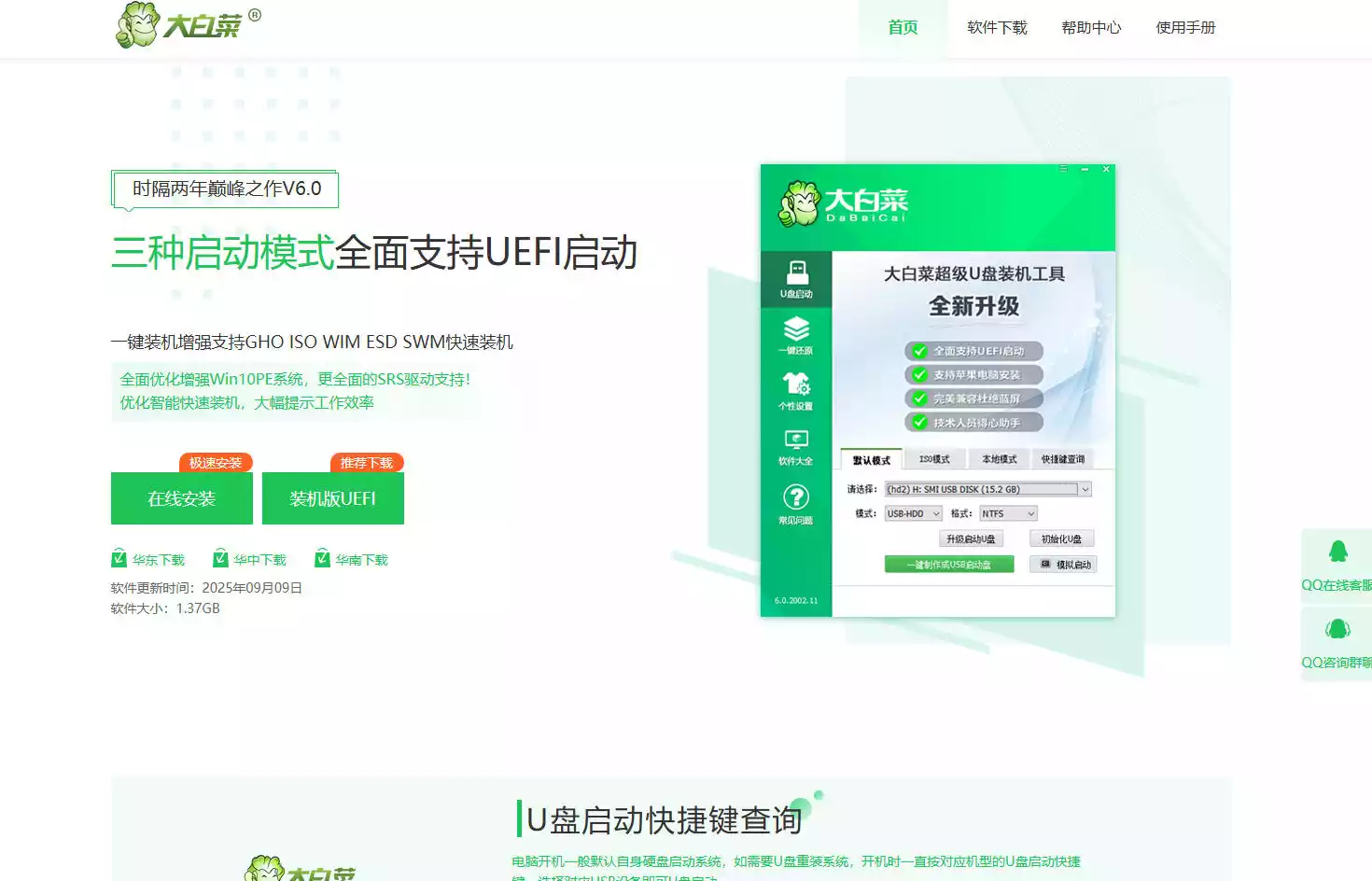Switch to the 快捷键查询 tab
Screen dimensions: 1372x881
click(1063, 459)
